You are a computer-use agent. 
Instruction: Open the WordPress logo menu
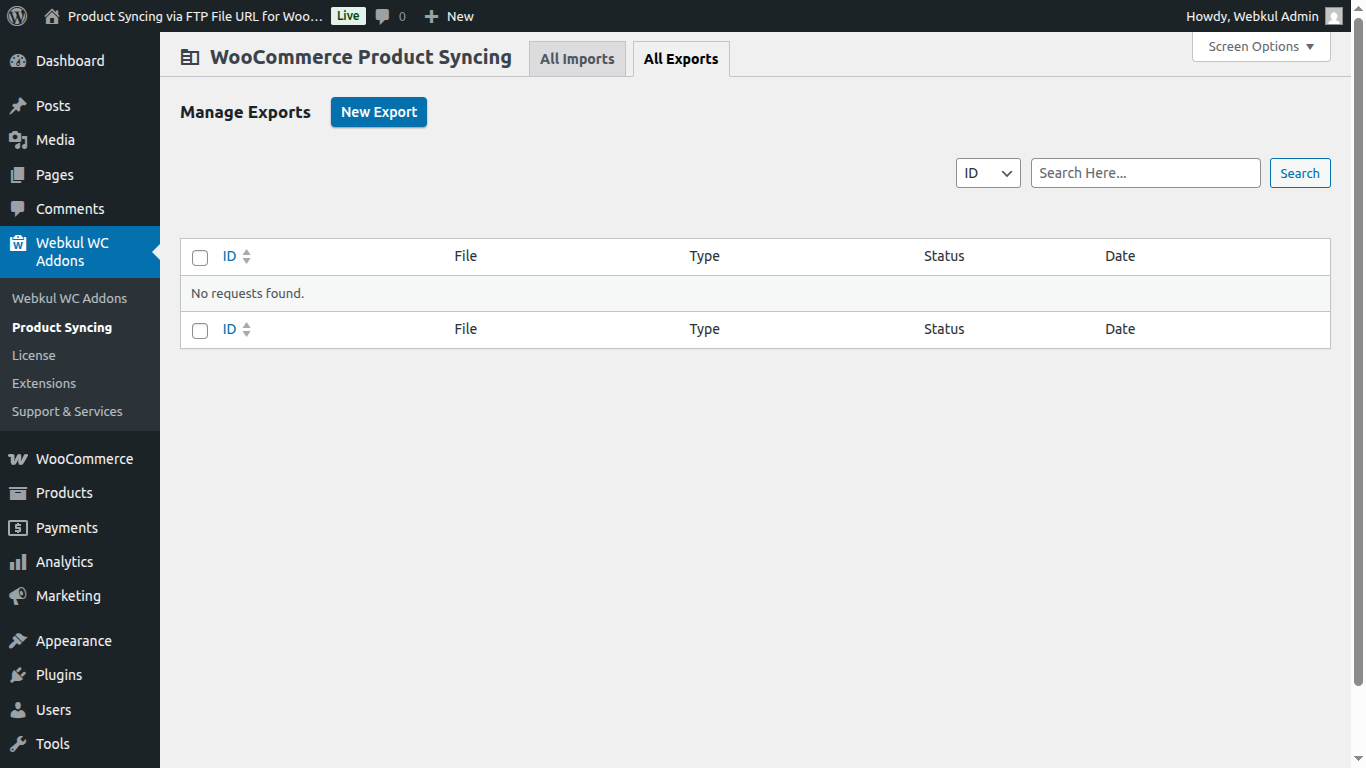tap(15, 15)
